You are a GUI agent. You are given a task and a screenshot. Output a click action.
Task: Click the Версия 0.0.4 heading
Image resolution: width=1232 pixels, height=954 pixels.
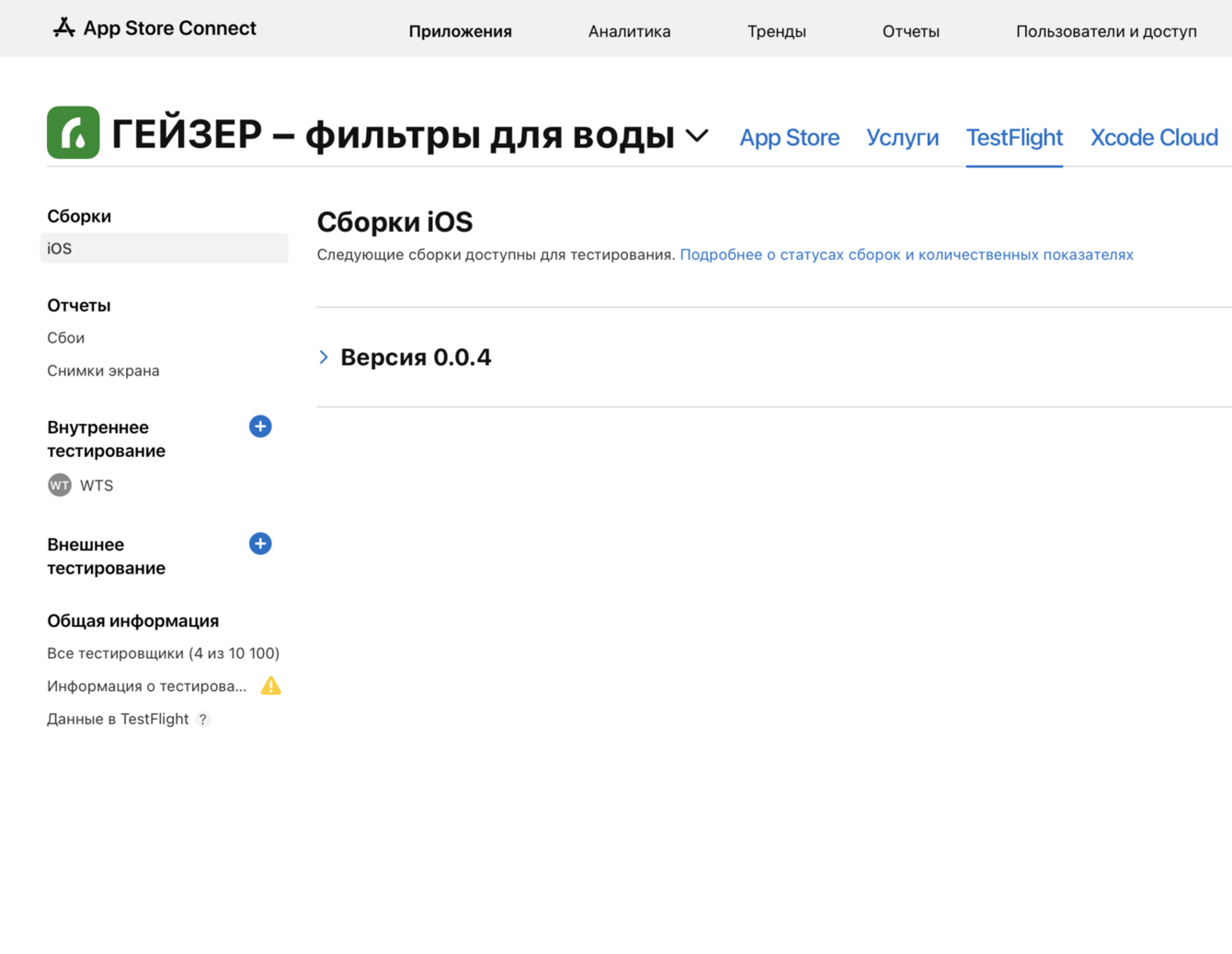[416, 357]
